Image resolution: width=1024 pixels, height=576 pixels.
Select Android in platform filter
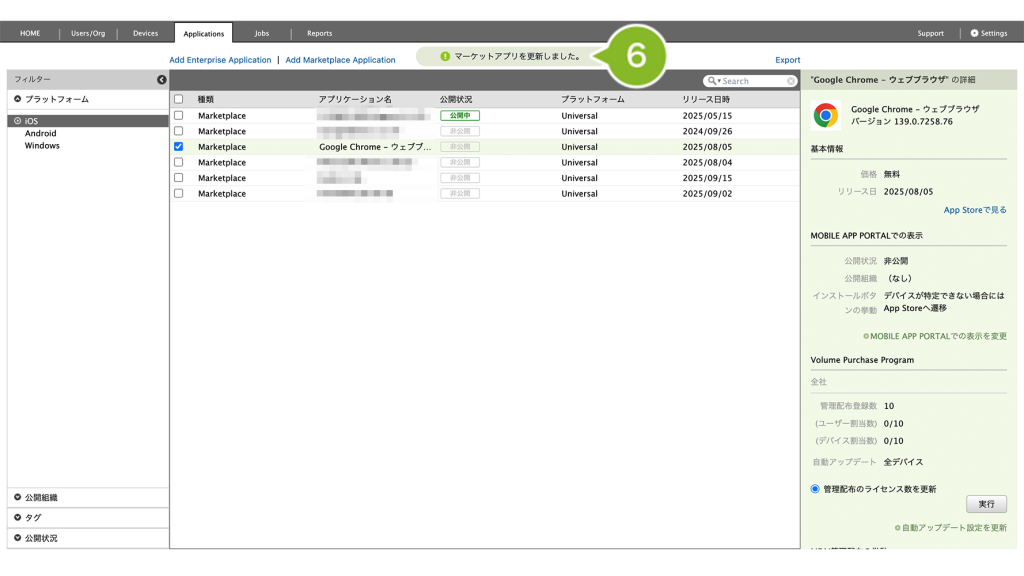[41, 133]
